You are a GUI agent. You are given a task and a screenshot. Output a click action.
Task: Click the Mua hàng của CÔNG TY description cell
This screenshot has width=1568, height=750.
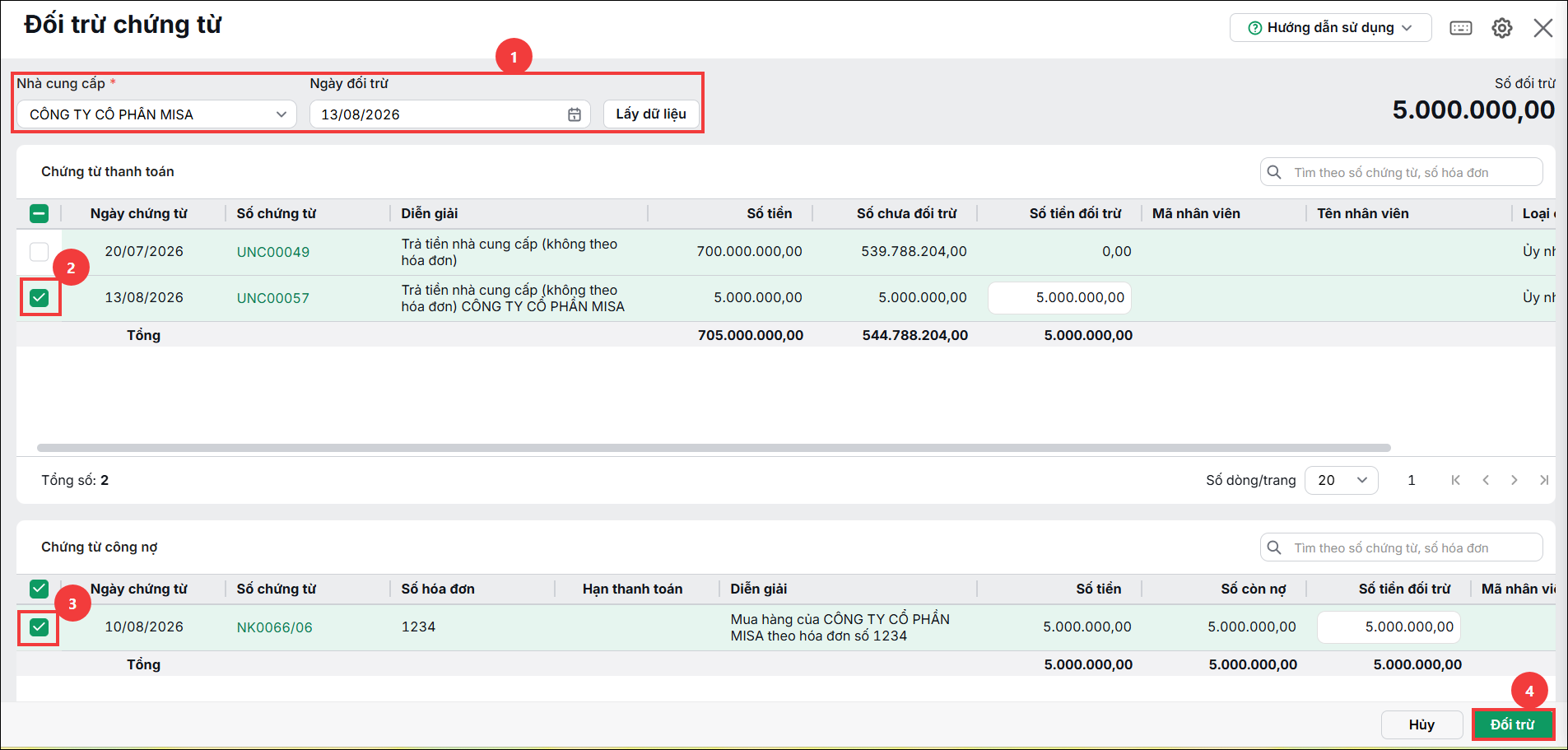point(840,627)
